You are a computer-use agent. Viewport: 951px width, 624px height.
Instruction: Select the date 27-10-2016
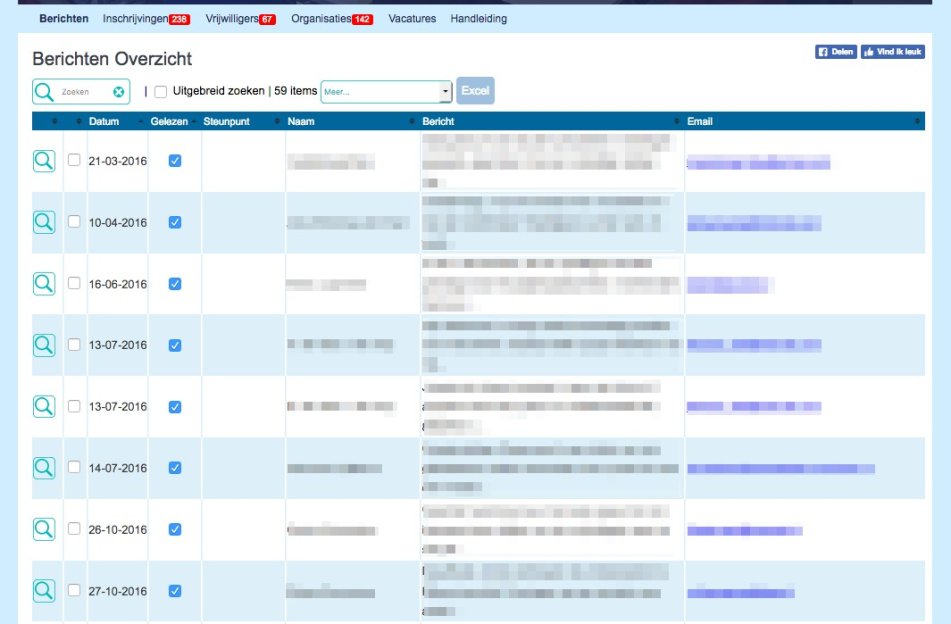tap(118, 591)
